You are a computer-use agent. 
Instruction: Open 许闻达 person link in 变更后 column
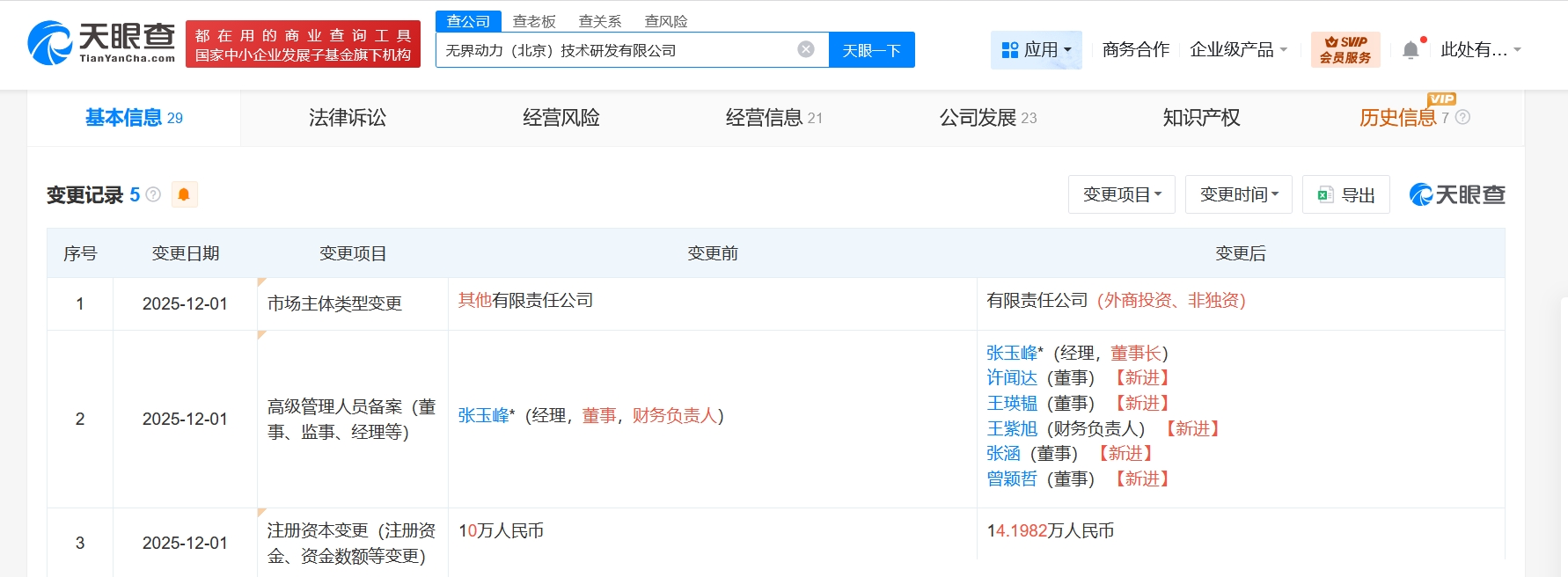1011,378
